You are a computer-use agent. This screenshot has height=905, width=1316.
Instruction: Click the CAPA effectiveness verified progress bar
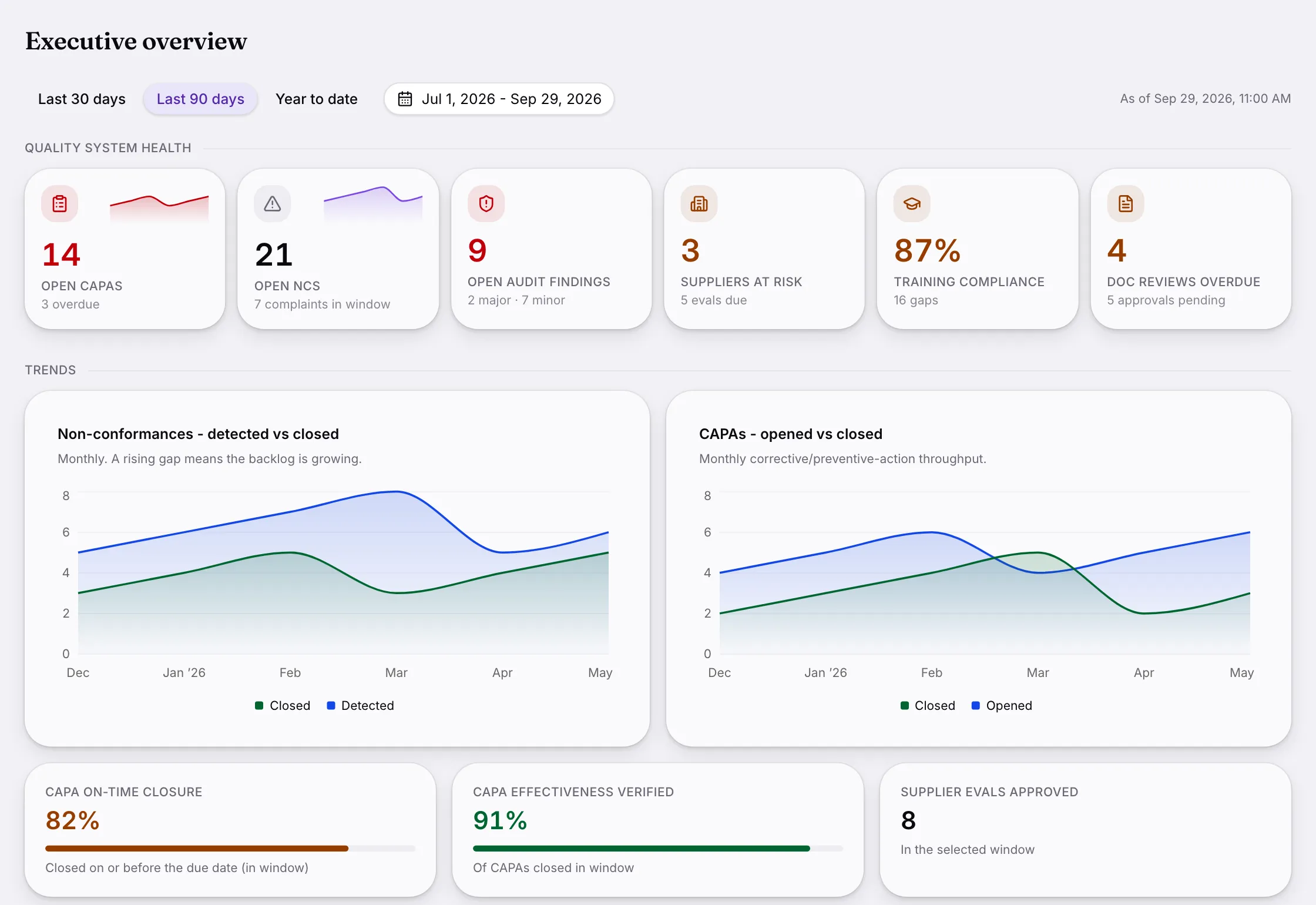point(658,849)
